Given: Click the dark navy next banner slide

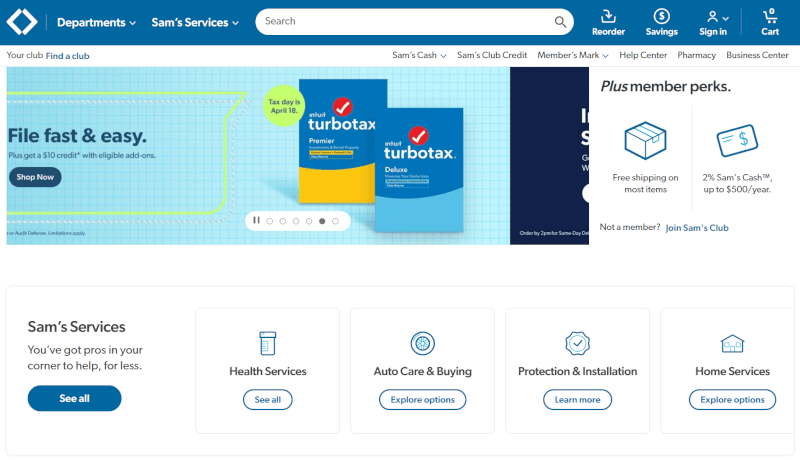Looking at the screenshot, I should point(549,156).
